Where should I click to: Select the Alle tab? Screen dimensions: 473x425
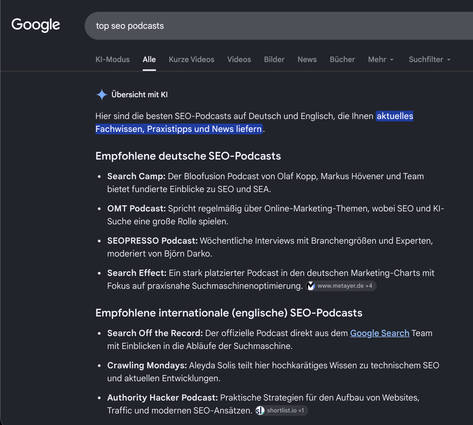click(149, 60)
